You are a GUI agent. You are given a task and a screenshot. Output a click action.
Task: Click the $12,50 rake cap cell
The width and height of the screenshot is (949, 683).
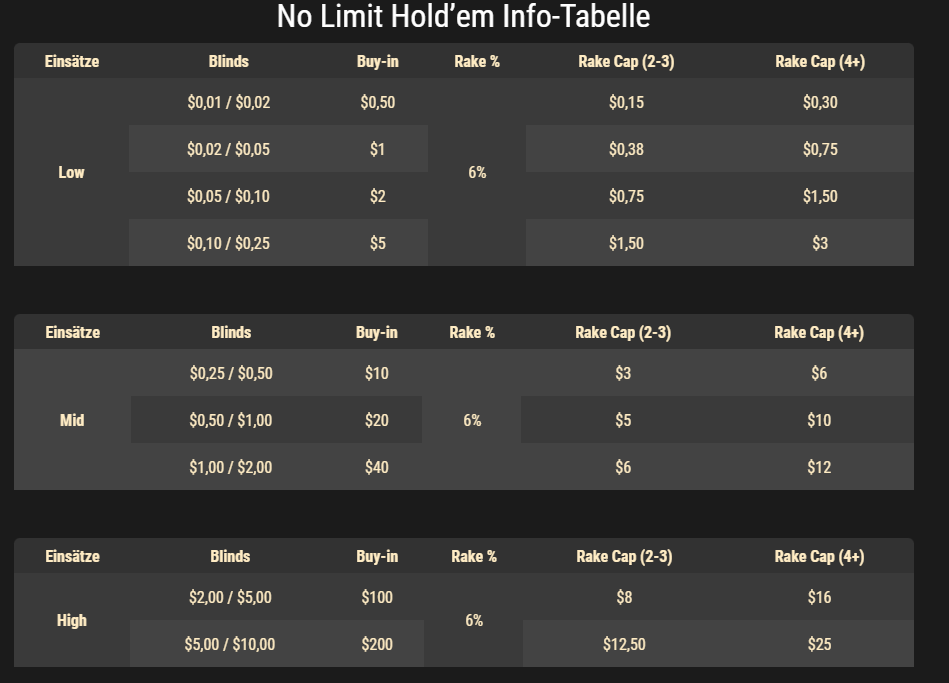(x=624, y=644)
